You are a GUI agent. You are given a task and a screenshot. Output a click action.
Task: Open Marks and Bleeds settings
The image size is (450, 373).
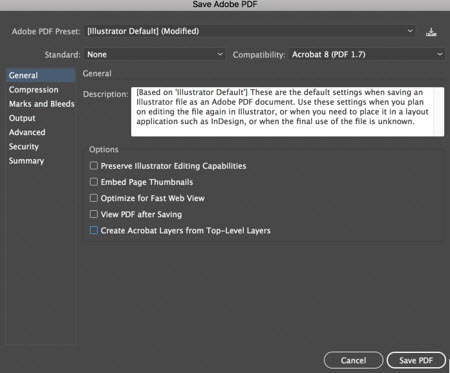[42, 104]
